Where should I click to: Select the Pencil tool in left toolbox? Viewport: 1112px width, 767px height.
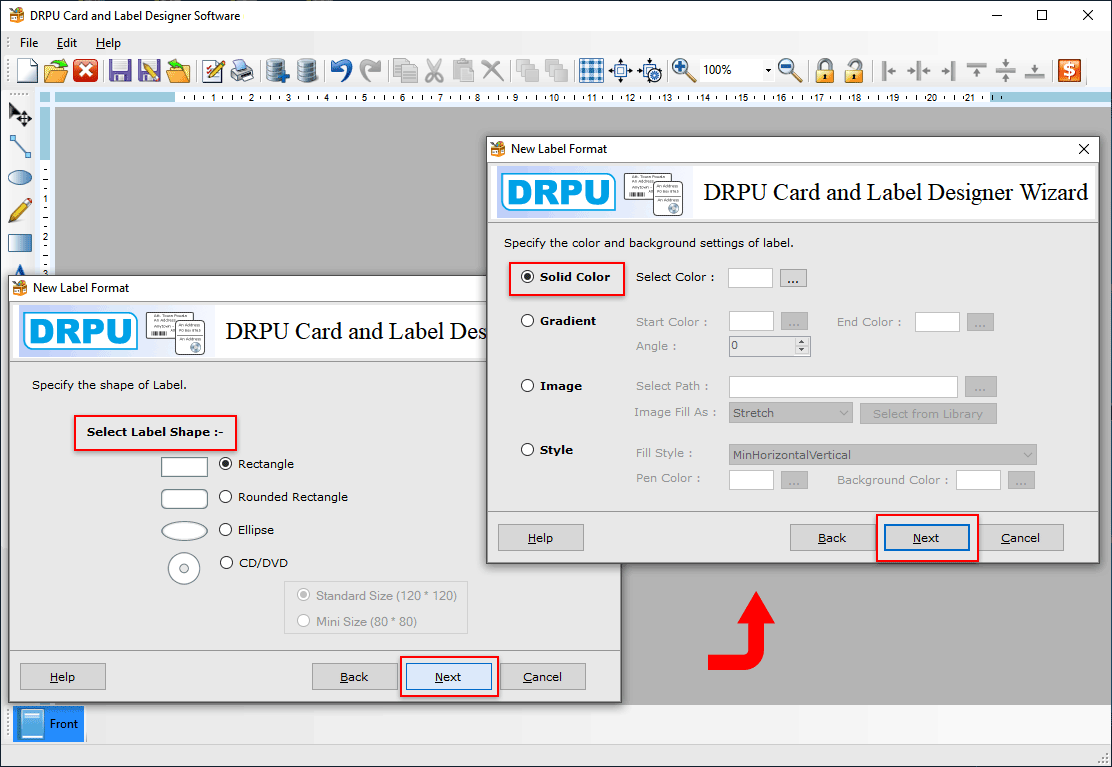20,210
